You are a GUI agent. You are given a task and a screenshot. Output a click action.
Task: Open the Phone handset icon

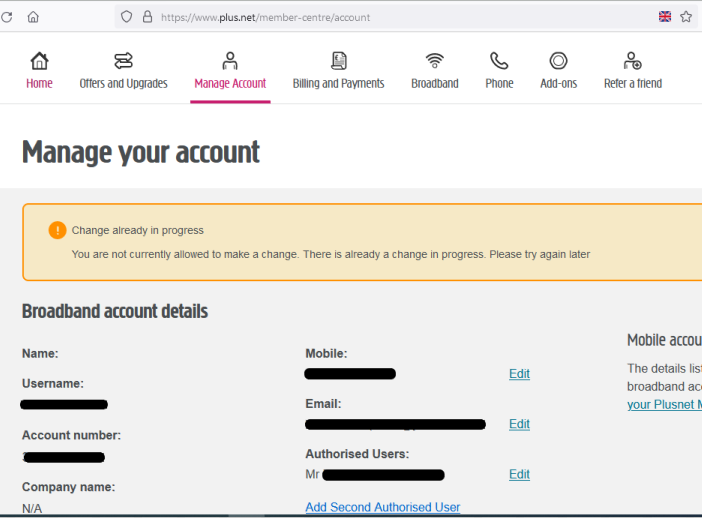(x=499, y=61)
